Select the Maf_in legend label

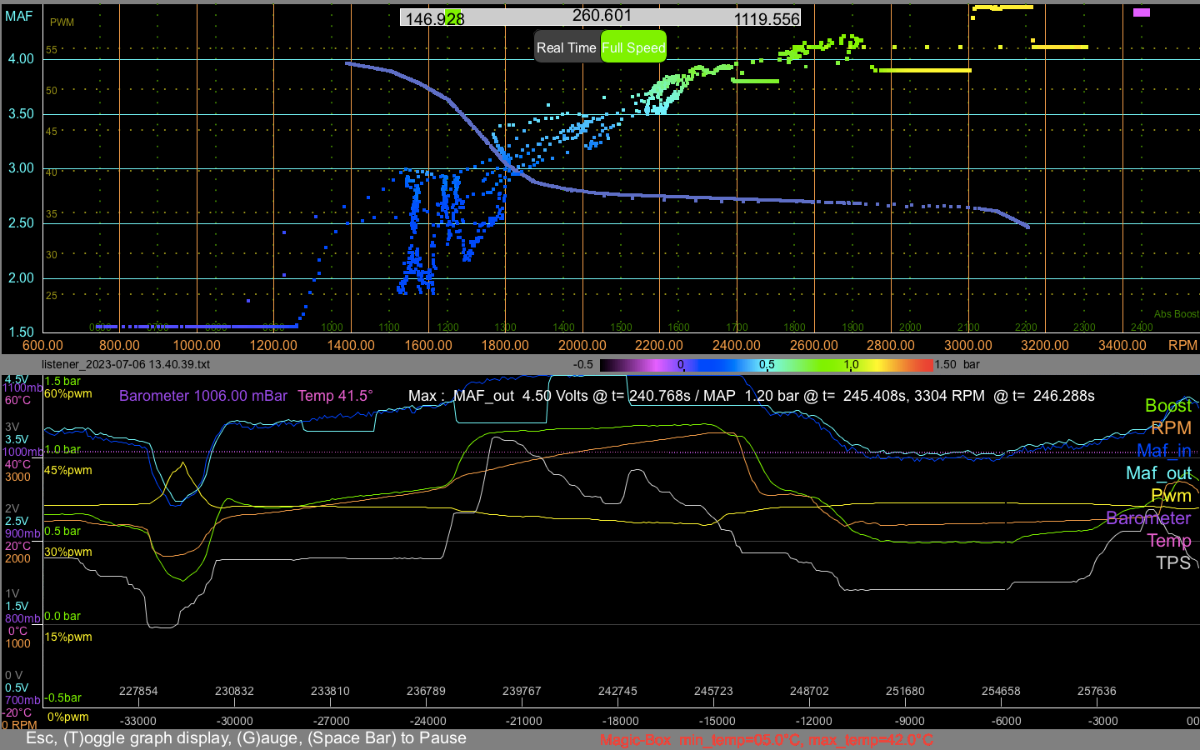tap(1163, 451)
